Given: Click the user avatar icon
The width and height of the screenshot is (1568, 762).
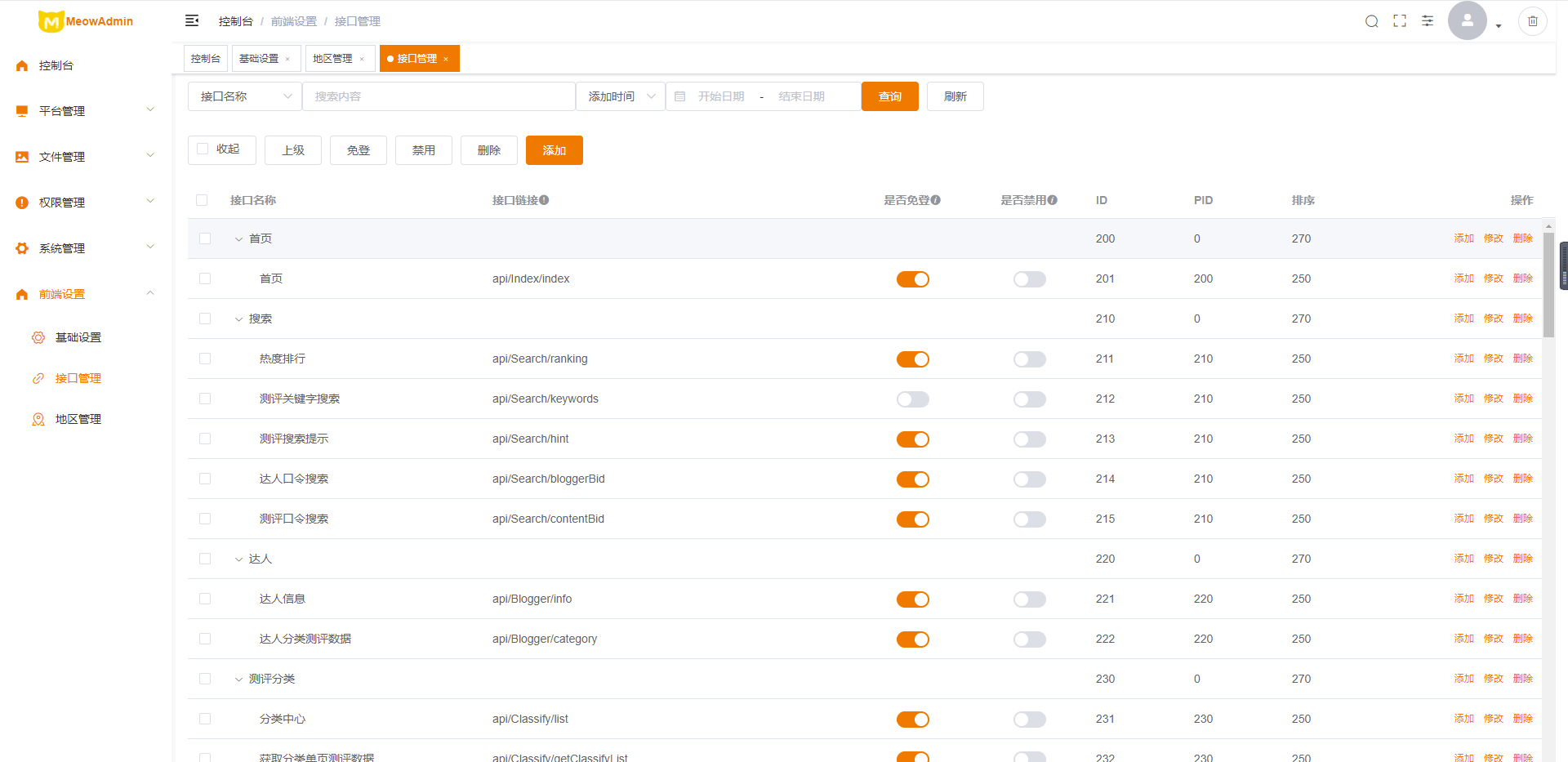Looking at the screenshot, I should tap(1468, 20).
